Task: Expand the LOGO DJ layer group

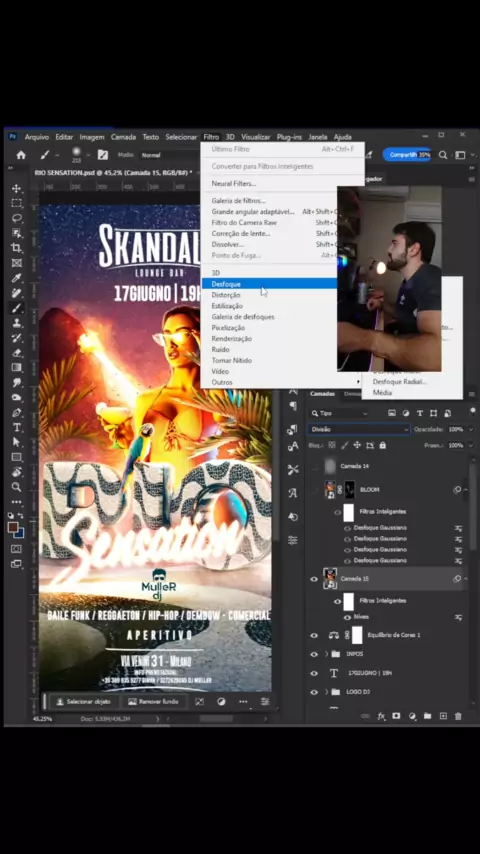Action: 327,692
